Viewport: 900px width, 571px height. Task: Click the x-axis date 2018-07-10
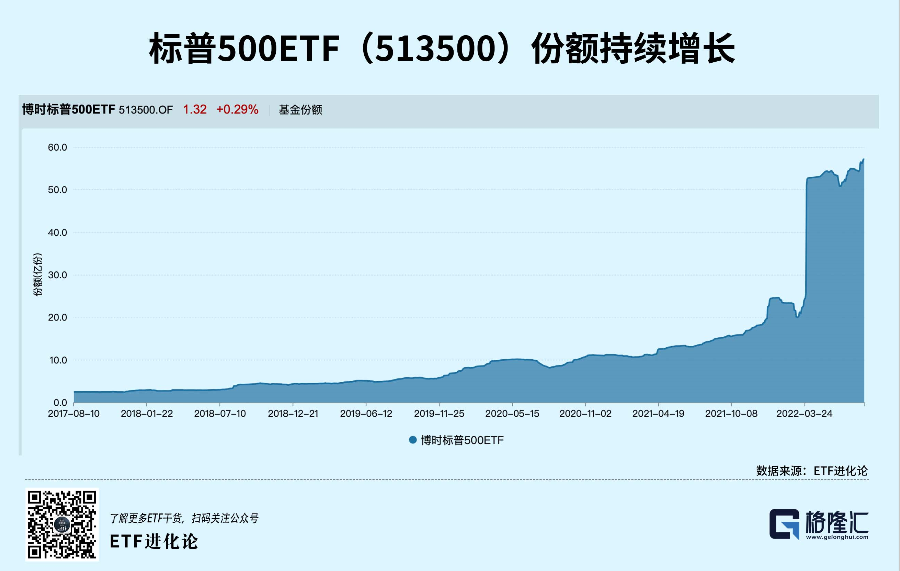point(220,414)
